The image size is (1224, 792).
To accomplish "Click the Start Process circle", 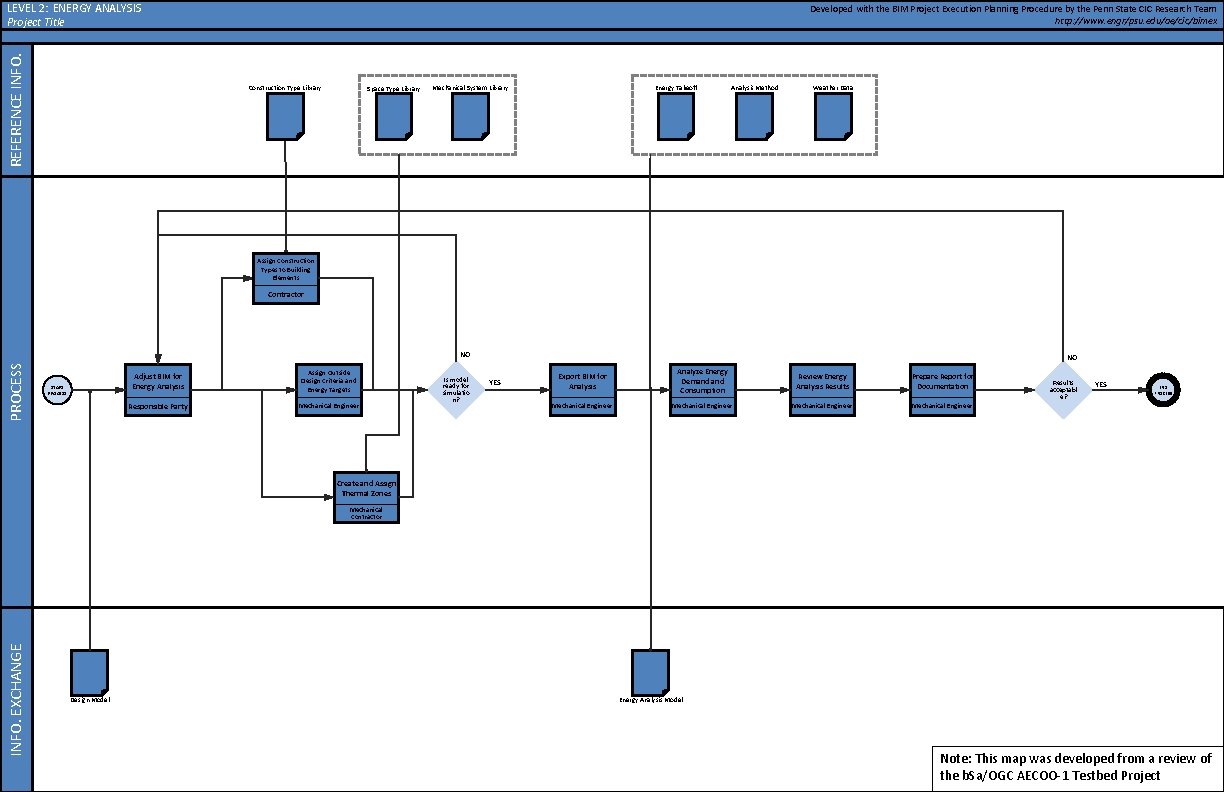I will [x=57, y=389].
